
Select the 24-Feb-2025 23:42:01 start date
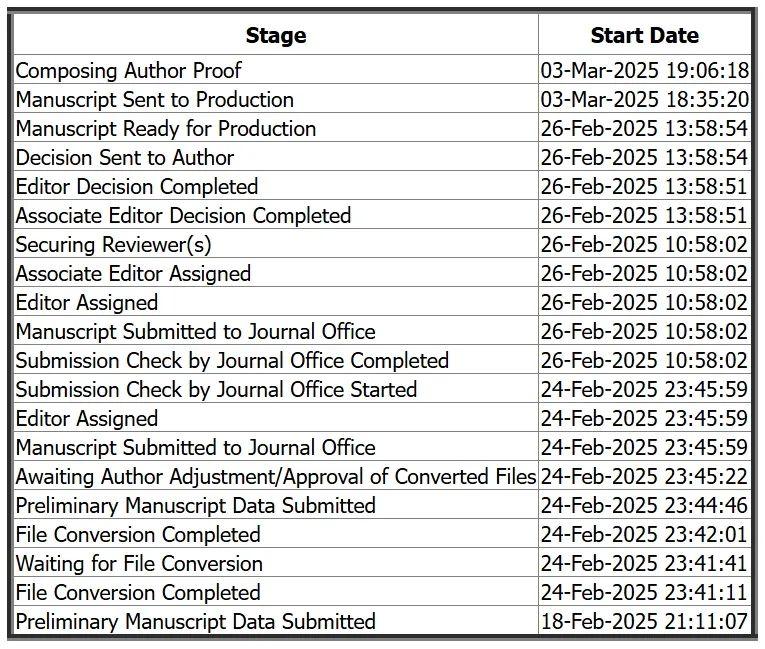pyautogui.click(x=644, y=534)
